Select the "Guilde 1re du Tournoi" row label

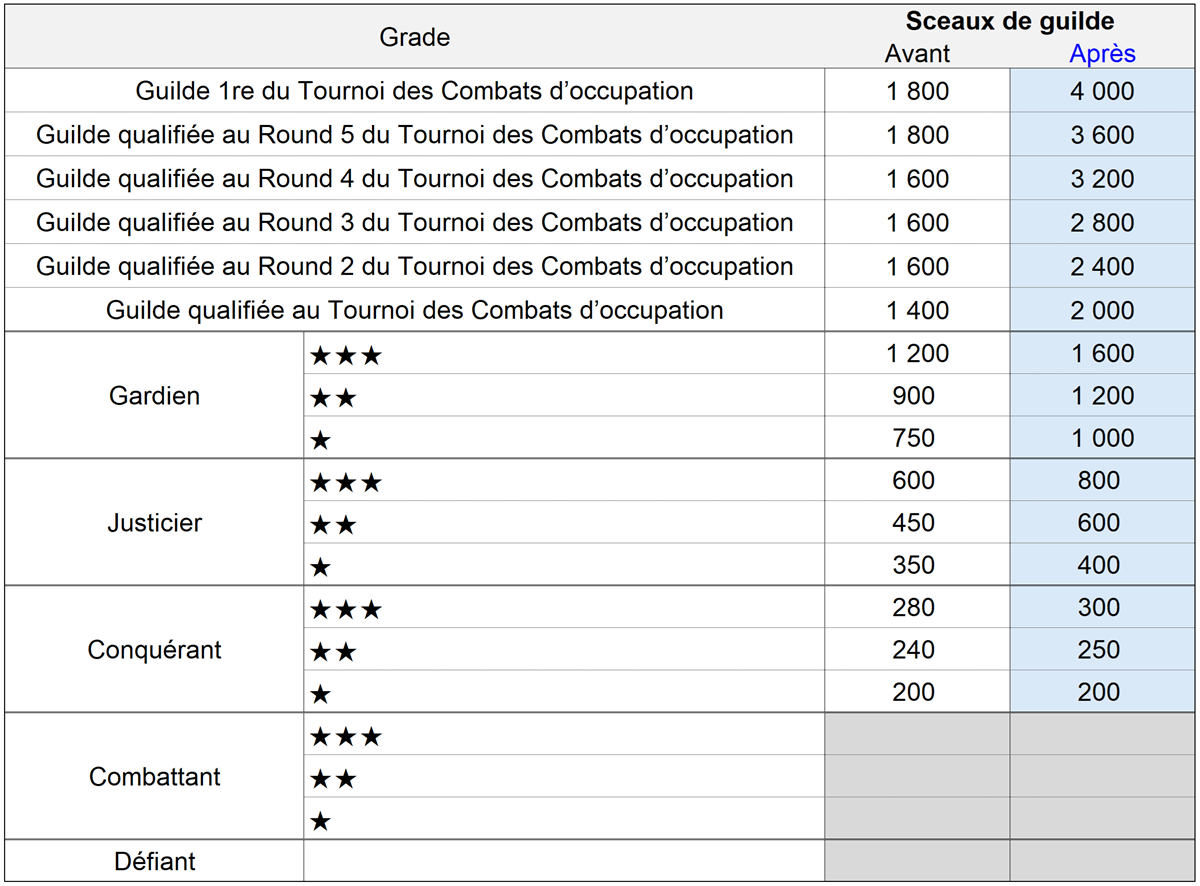coord(414,91)
